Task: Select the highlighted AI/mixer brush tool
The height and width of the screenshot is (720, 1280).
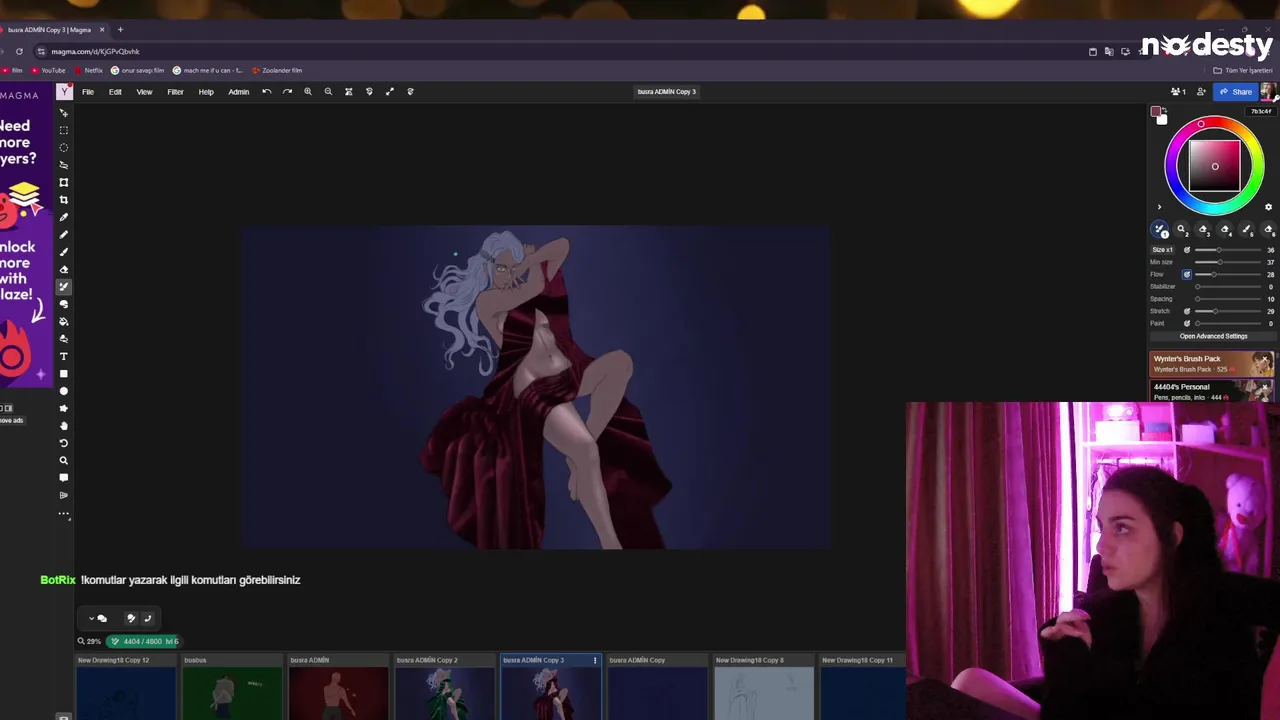Action: (64, 287)
